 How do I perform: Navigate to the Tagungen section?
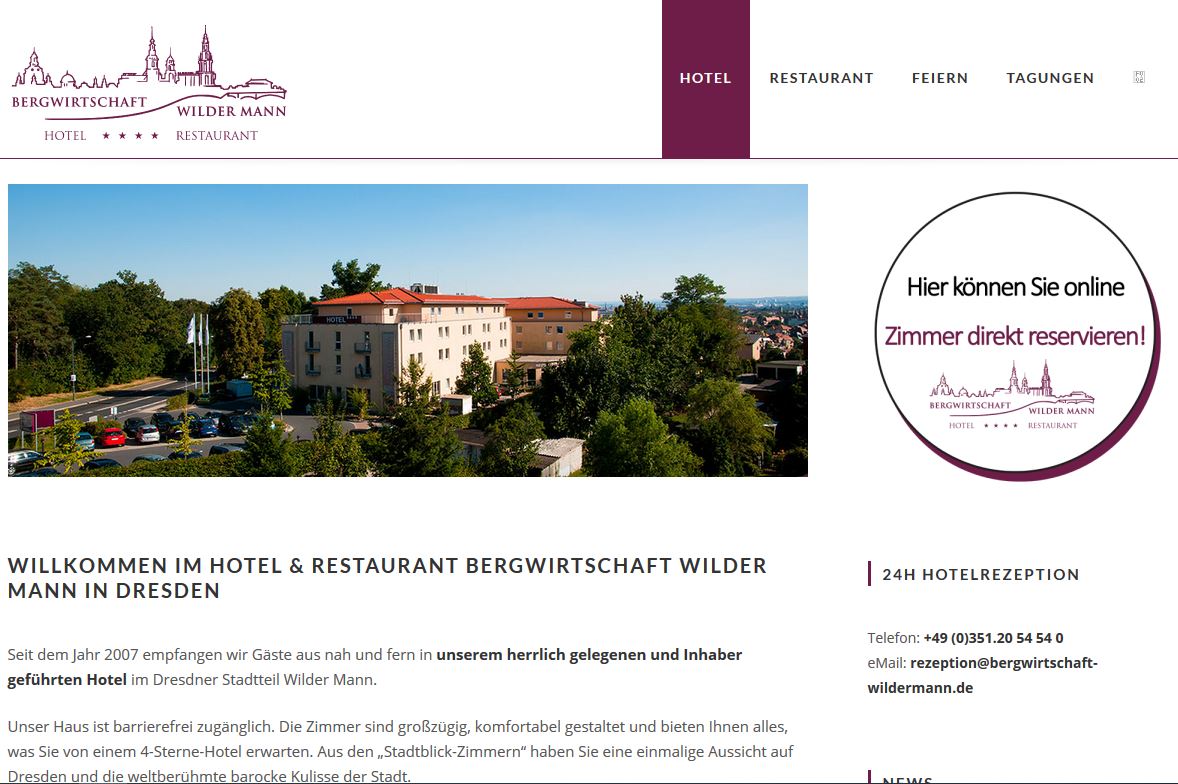(1050, 78)
